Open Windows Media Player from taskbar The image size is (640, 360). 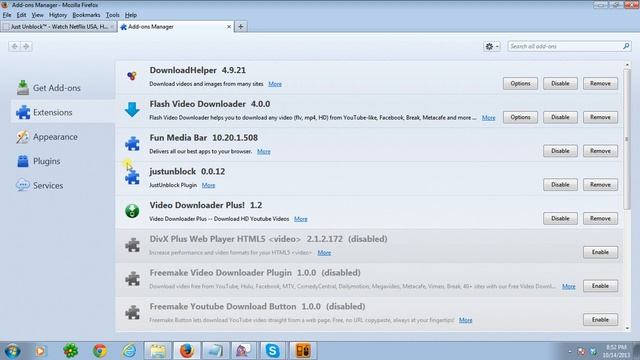[x=41, y=351]
